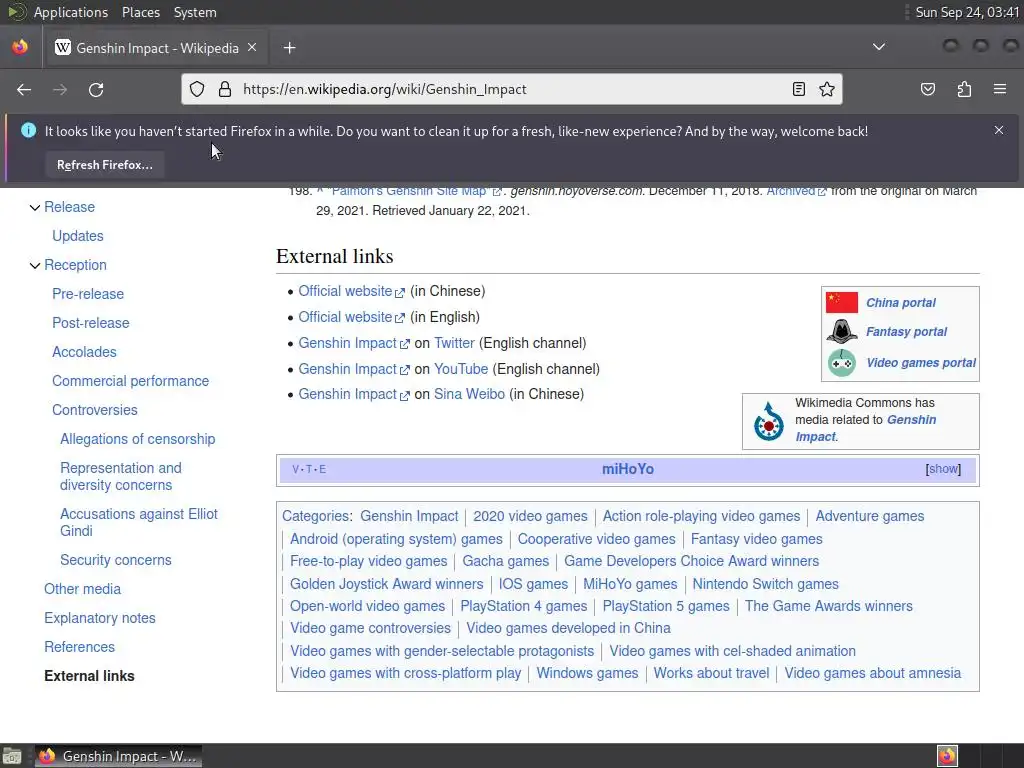Open the System menu
Viewport: 1024px width, 768px height.
pos(195,12)
